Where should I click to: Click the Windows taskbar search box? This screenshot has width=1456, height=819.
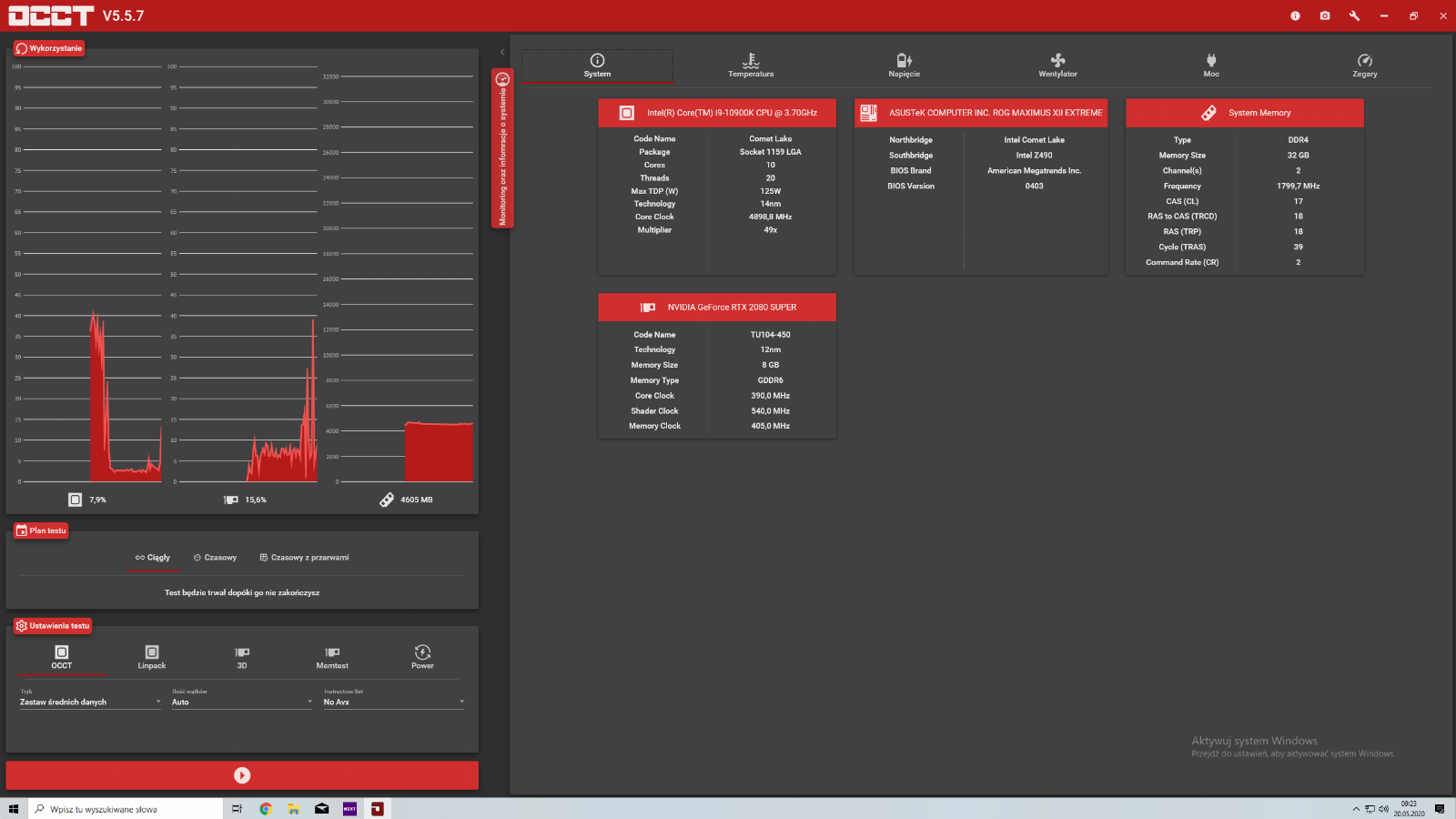point(126,809)
